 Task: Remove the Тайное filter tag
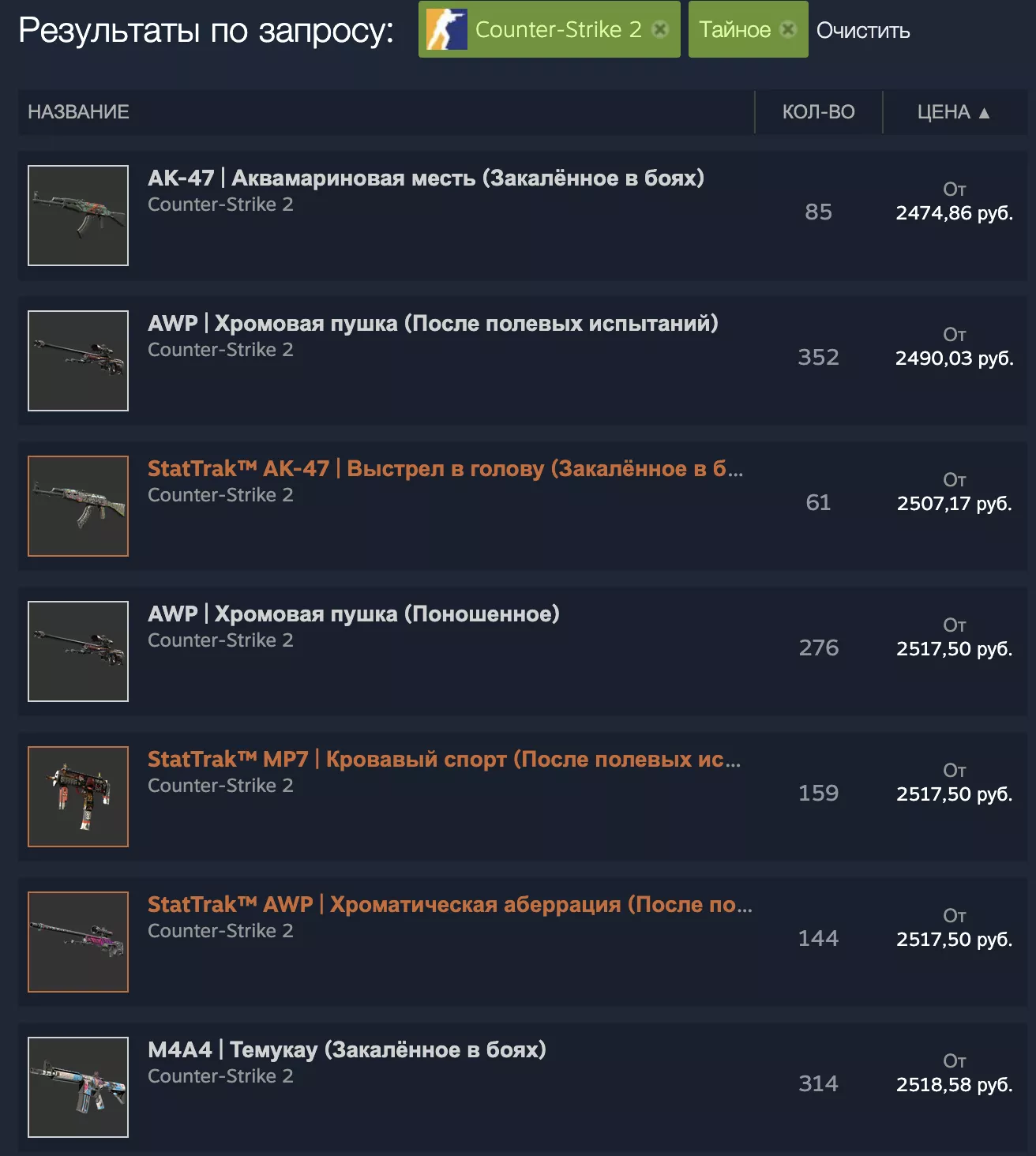click(787, 29)
